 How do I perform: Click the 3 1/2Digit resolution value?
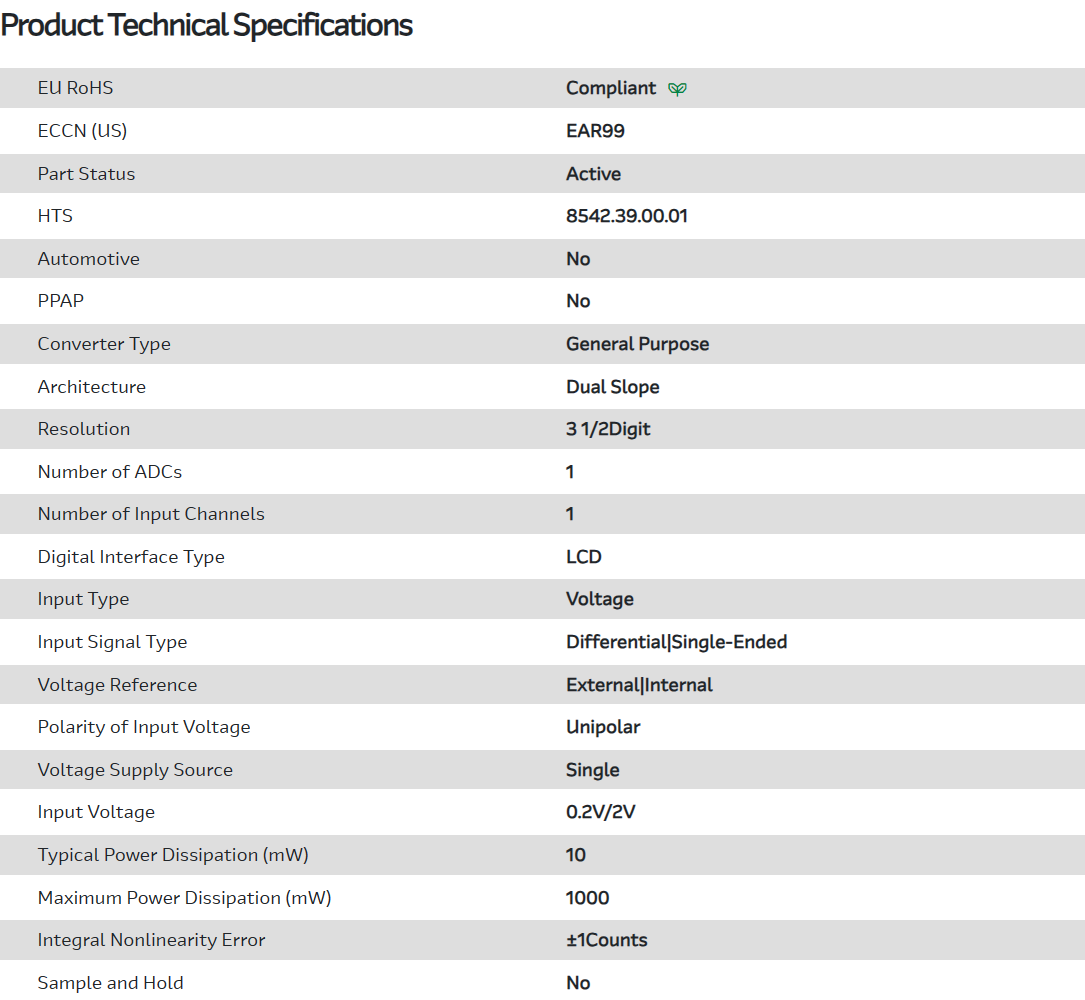pyautogui.click(x=608, y=429)
